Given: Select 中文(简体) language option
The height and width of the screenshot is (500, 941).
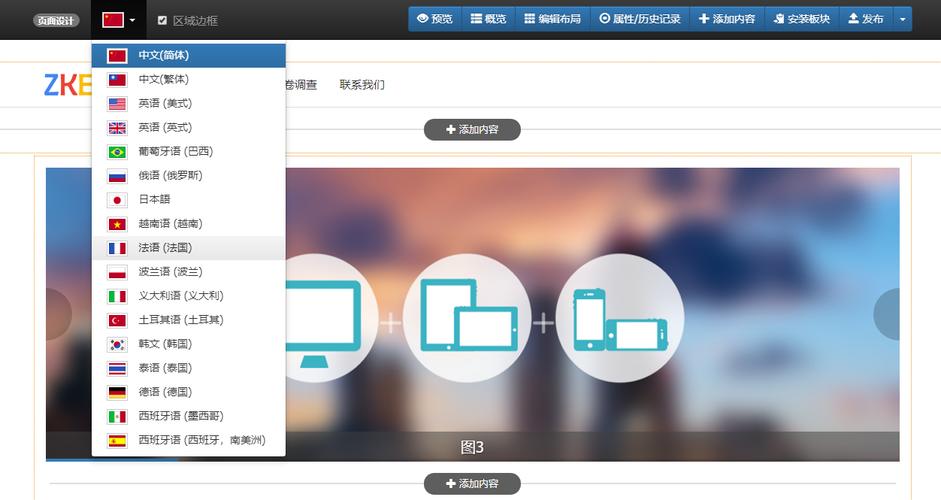Looking at the screenshot, I should (188, 55).
